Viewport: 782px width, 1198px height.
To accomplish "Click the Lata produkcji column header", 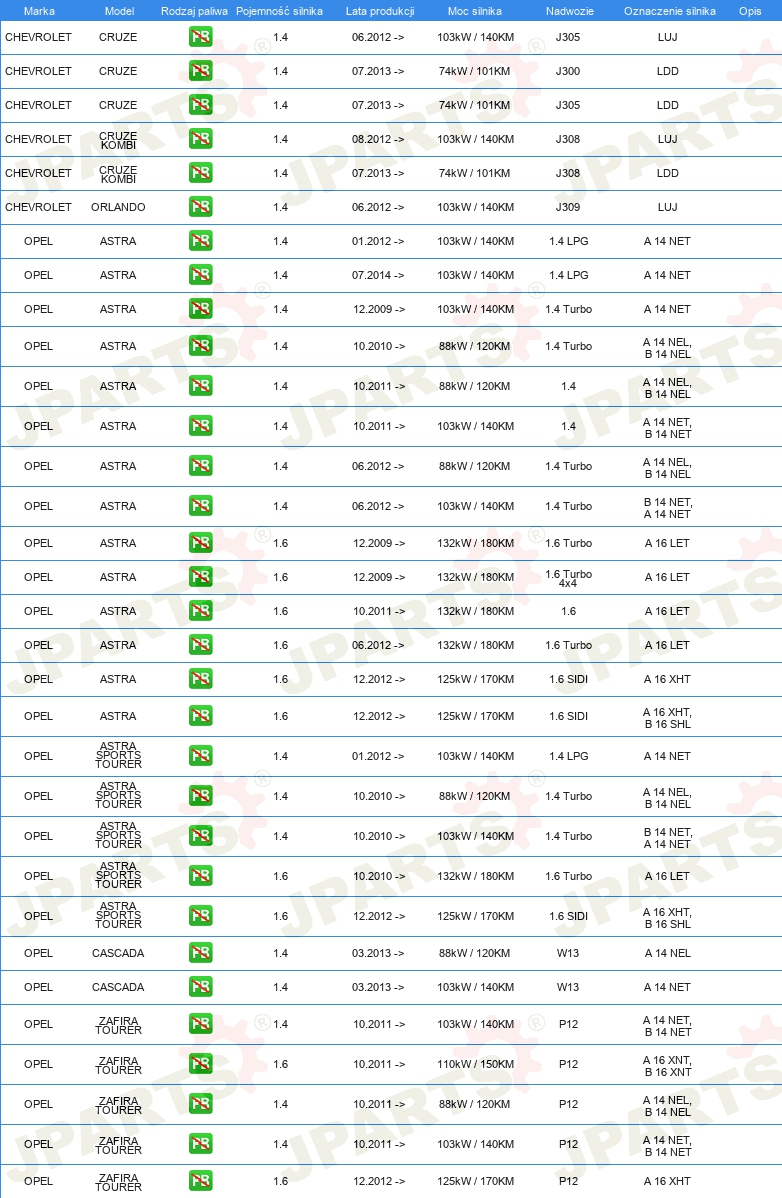I will click(380, 11).
